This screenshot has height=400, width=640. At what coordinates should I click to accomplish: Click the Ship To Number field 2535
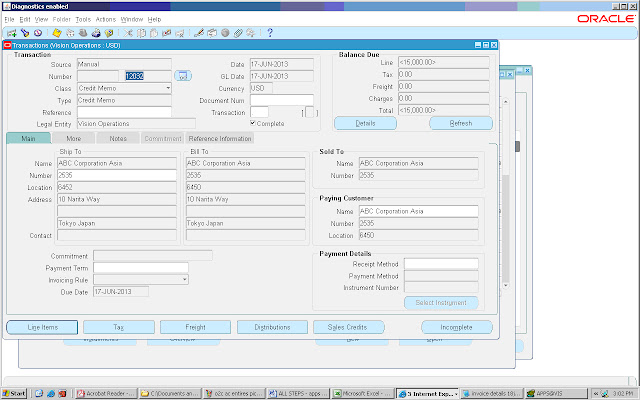117,175
